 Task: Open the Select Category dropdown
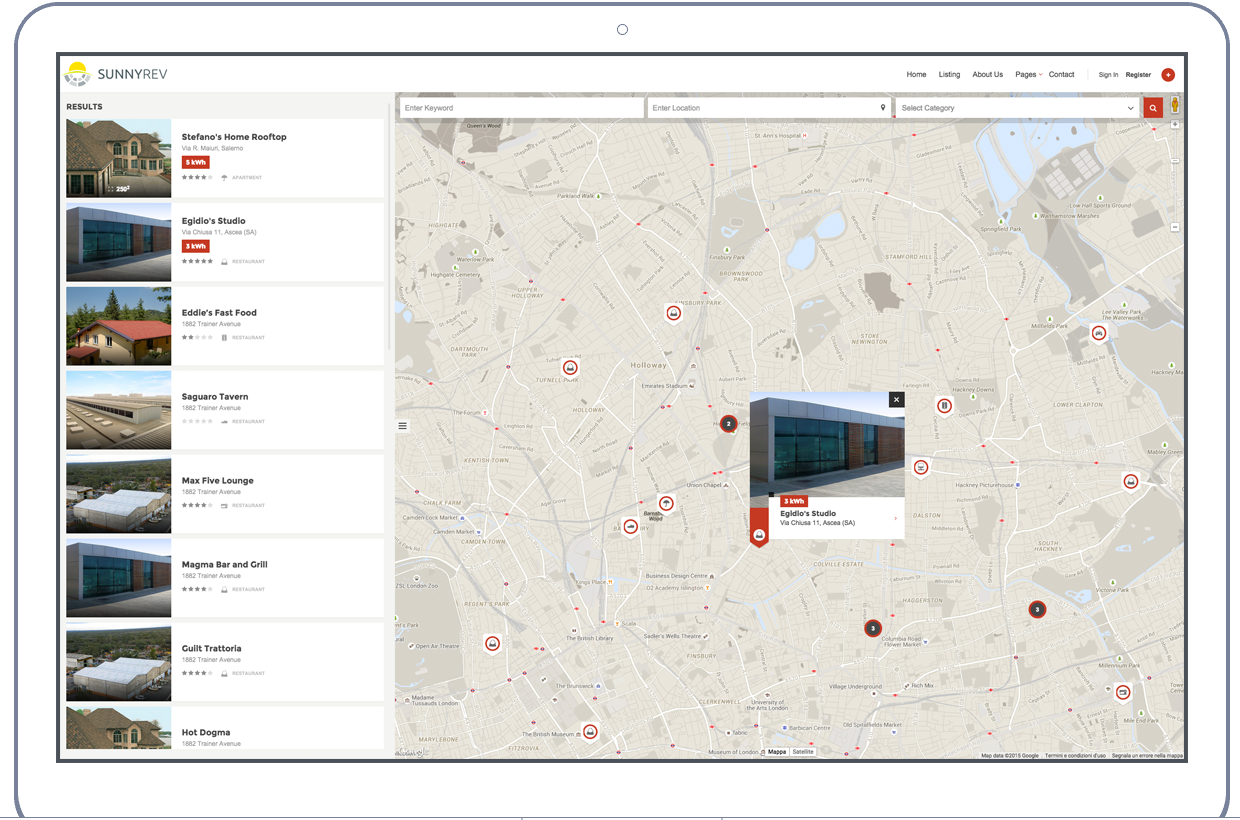1017,108
